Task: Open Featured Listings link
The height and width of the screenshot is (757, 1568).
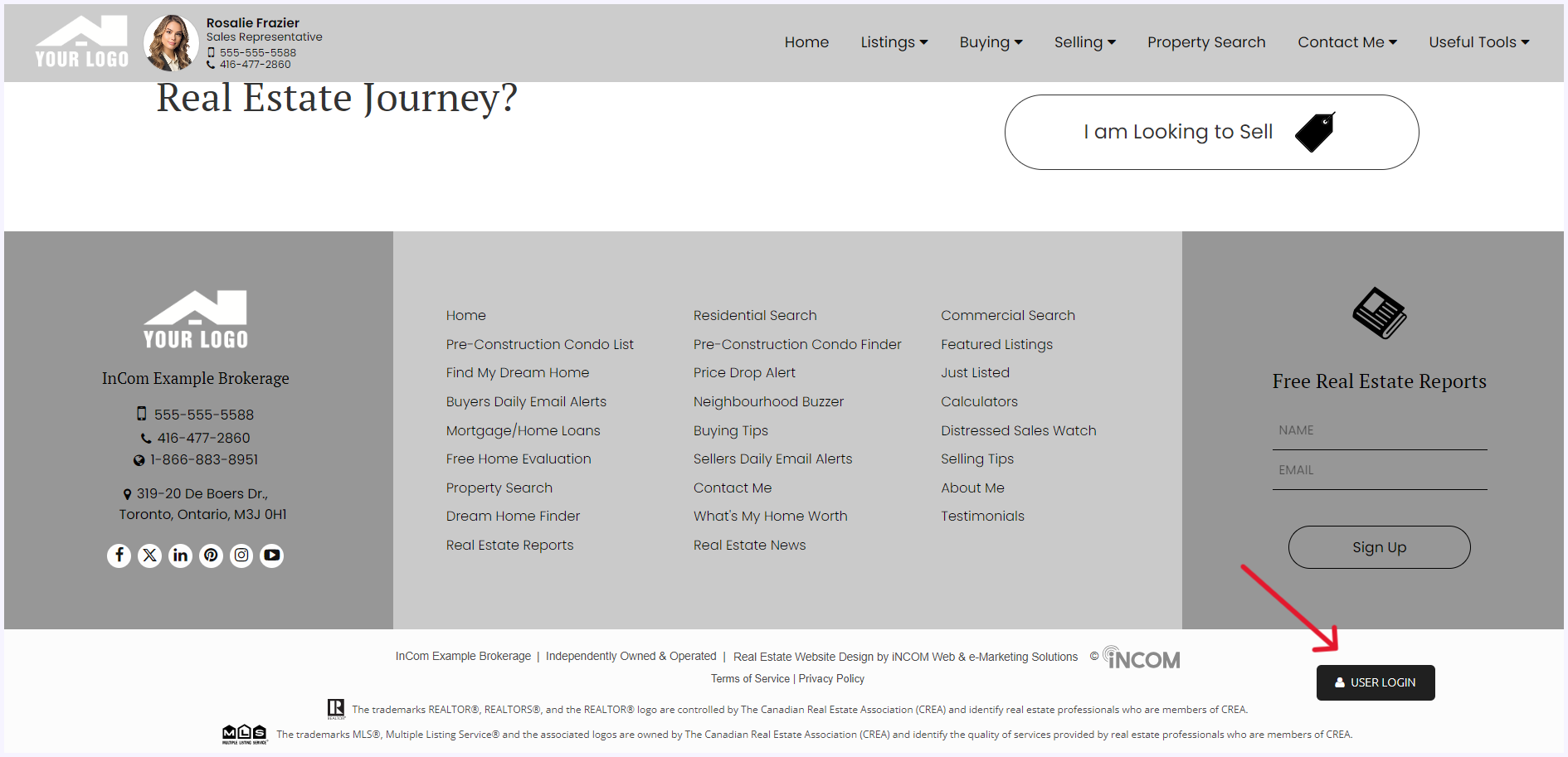Action: [x=996, y=344]
